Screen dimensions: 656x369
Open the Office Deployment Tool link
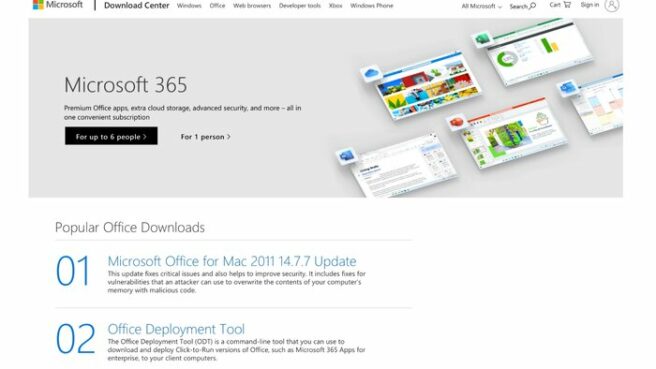pos(176,329)
